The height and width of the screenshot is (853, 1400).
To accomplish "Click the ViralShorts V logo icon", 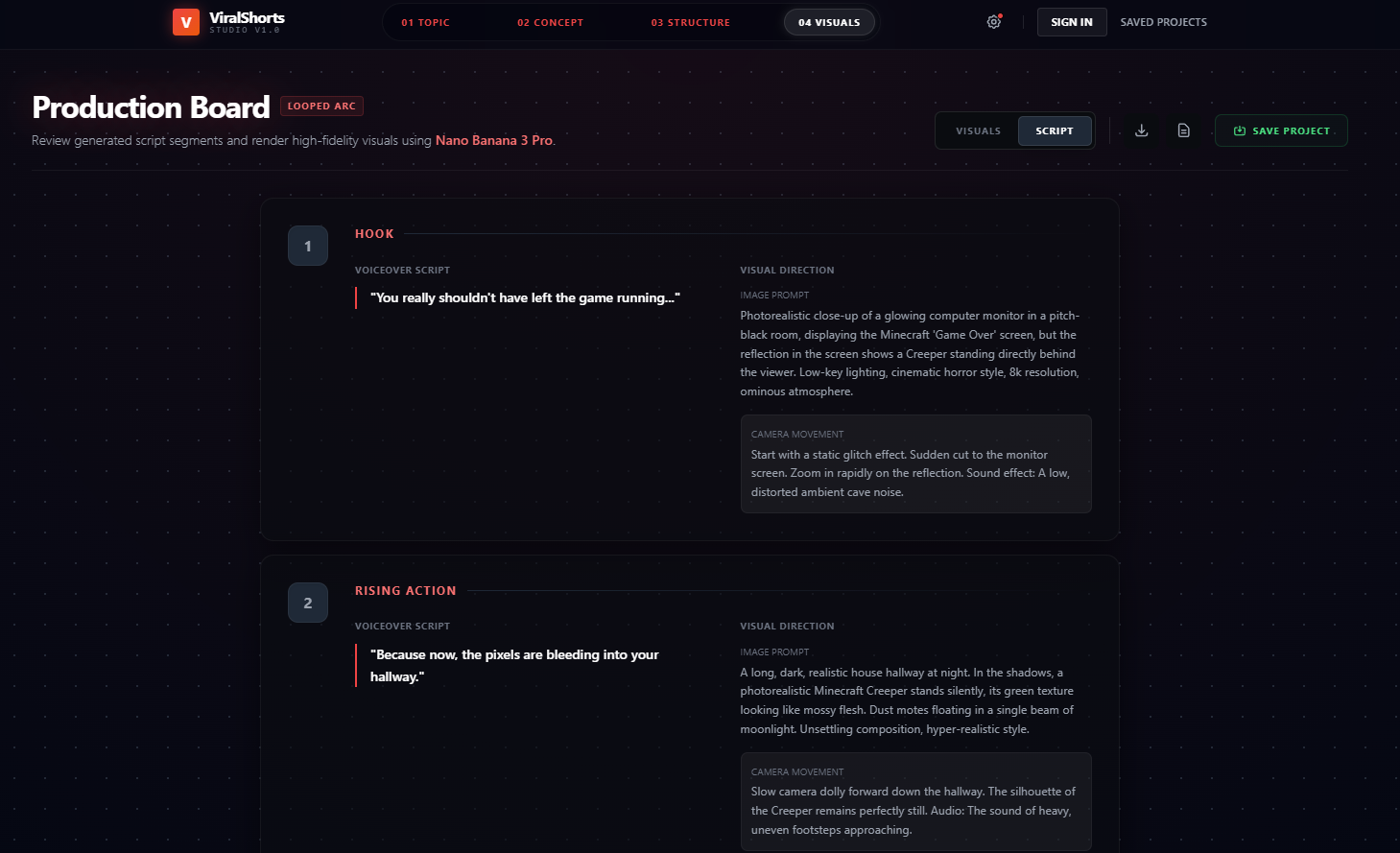I will (x=186, y=22).
